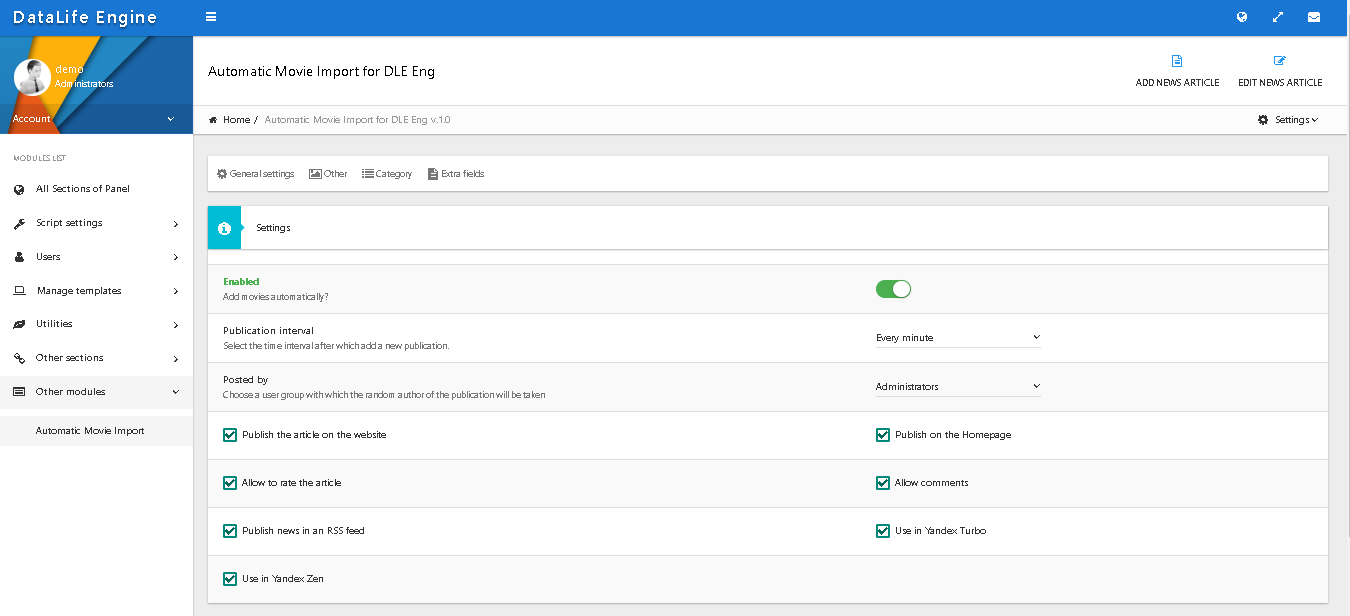Screen dimensions: 1350x616
Task: Click the Add News Article document icon
Action: (1177, 61)
